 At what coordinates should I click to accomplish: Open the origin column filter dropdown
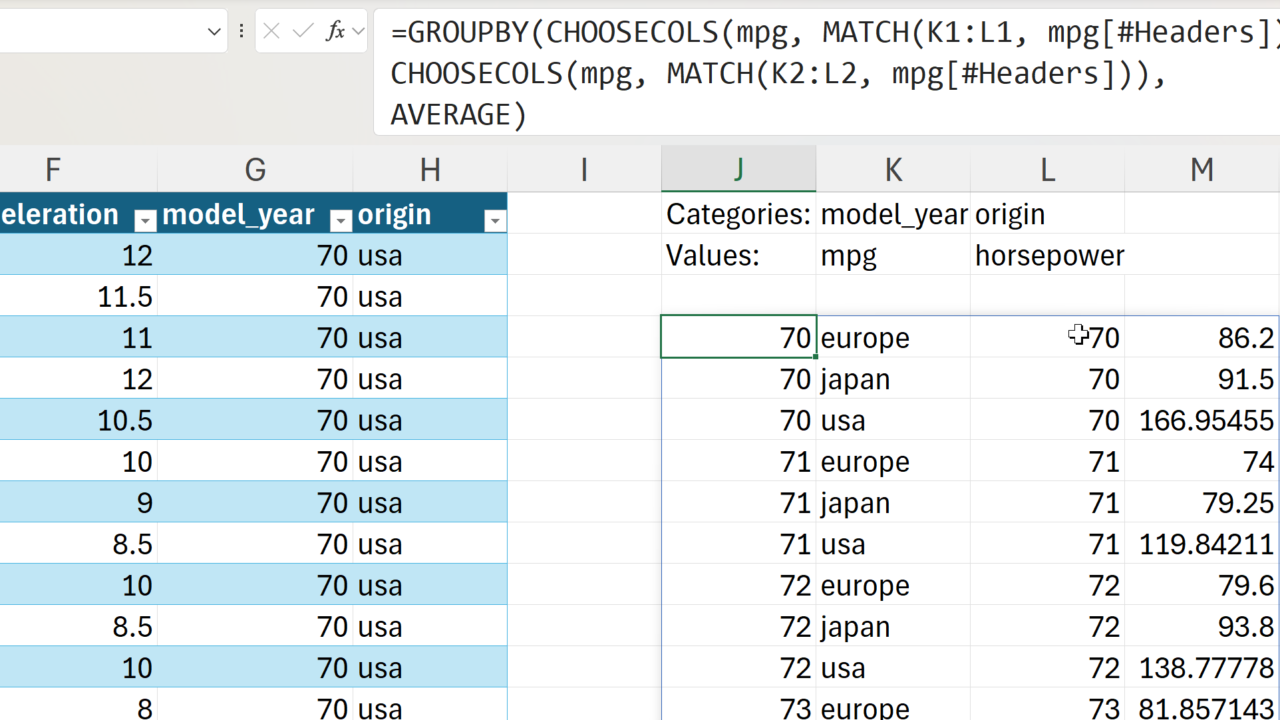494,221
